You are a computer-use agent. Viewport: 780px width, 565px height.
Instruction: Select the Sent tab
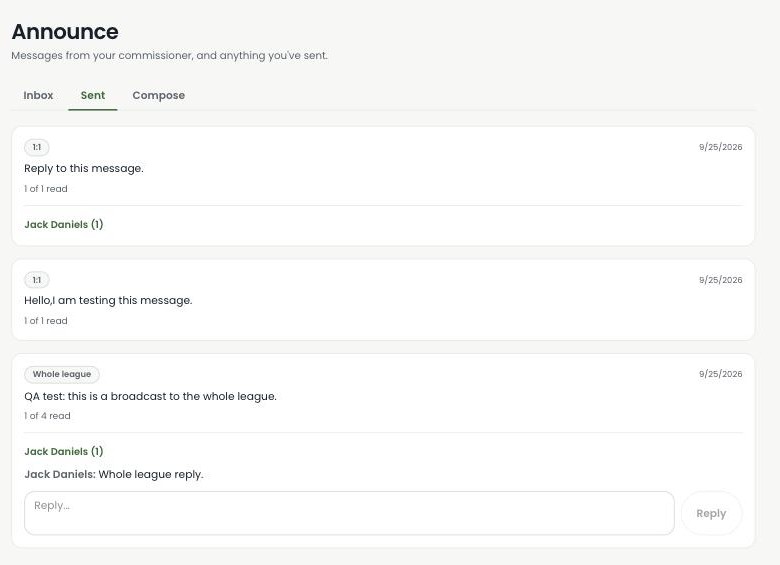click(x=93, y=95)
